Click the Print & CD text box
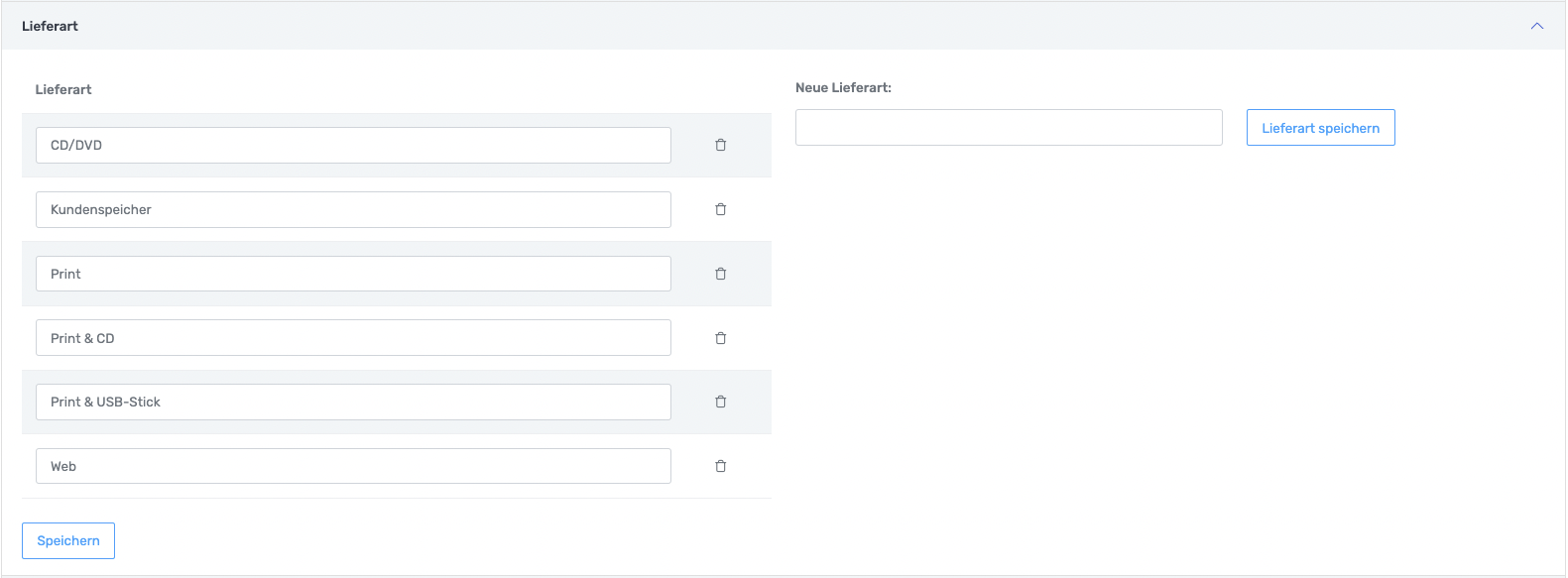The height and width of the screenshot is (578, 1568). [x=353, y=338]
